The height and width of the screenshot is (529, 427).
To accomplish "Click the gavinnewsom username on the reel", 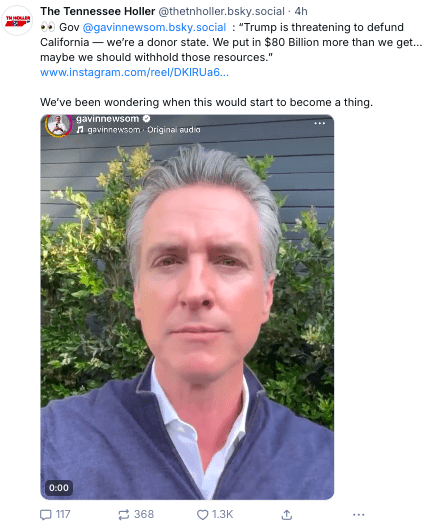I will 107,119.
